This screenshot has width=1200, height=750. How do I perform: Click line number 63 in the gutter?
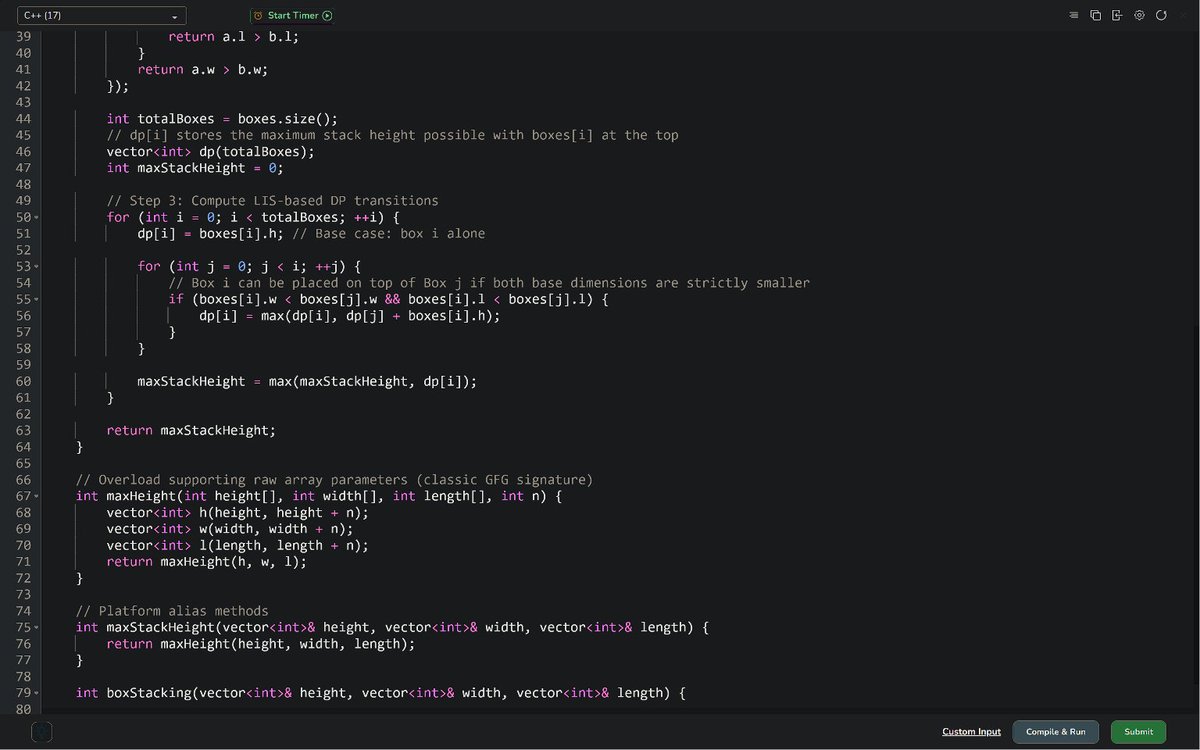tap(23, 431)
